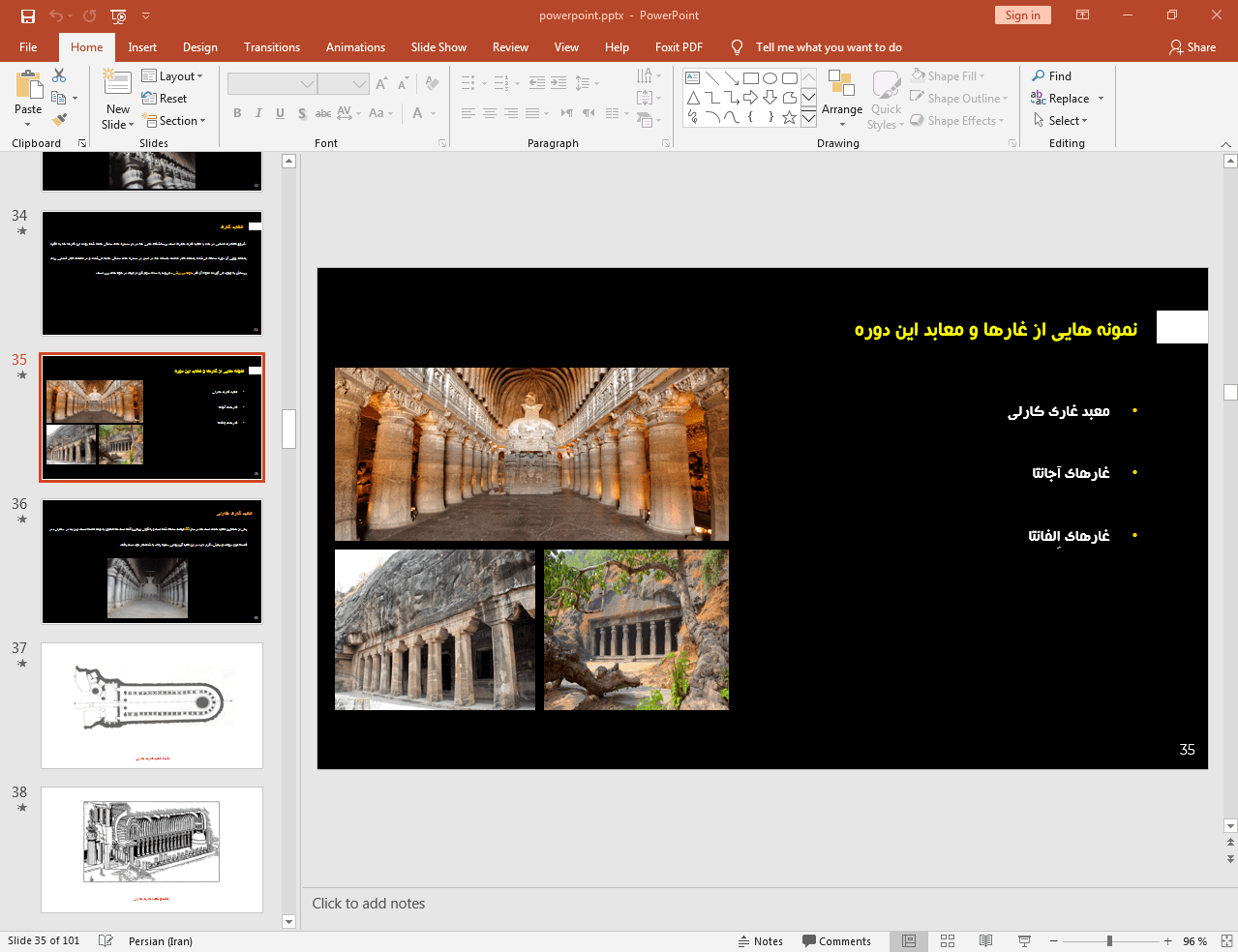Pick the Rectangle shape in gallery
The width and height of the screenshot is (1238, 952).
(x=750, y=78)
